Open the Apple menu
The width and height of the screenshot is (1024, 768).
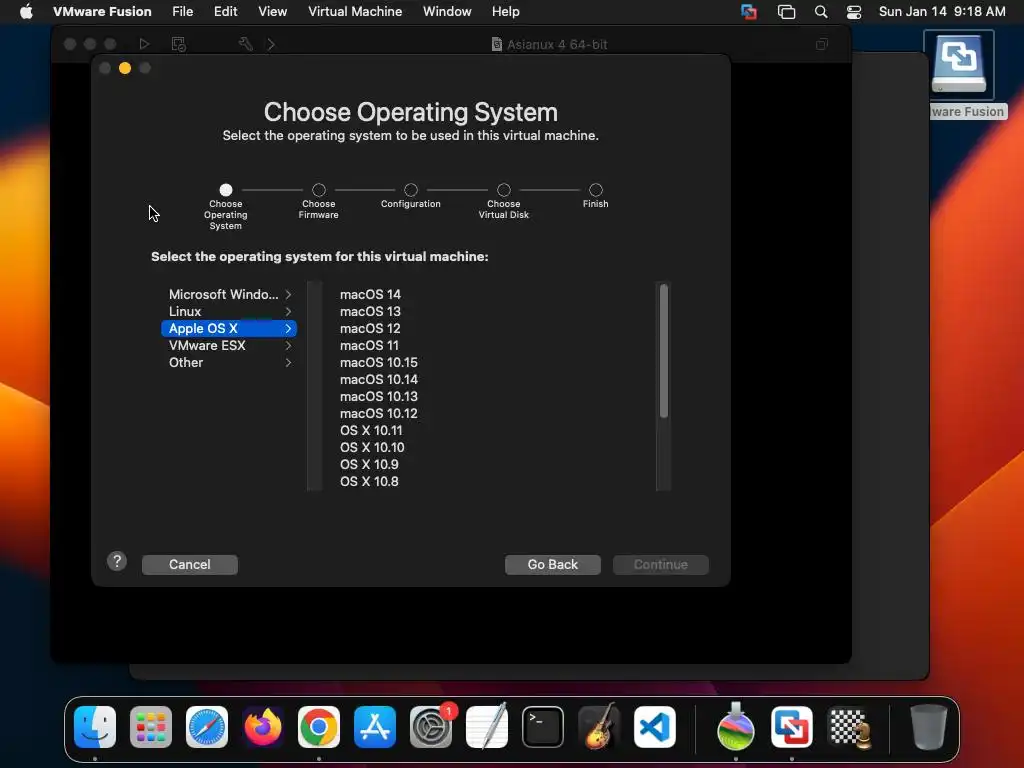[x=25, y=12]
